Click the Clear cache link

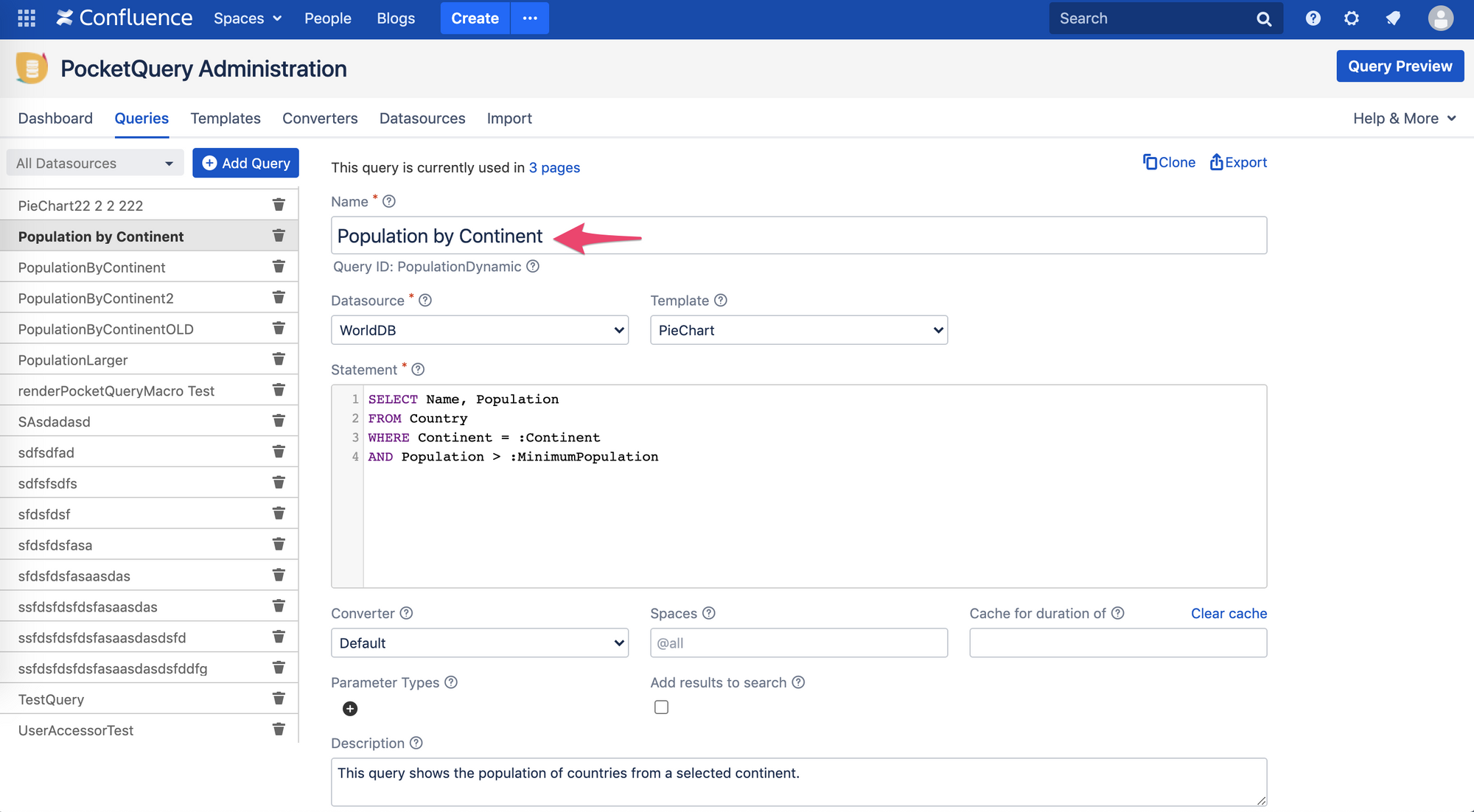click(1229, 614)
